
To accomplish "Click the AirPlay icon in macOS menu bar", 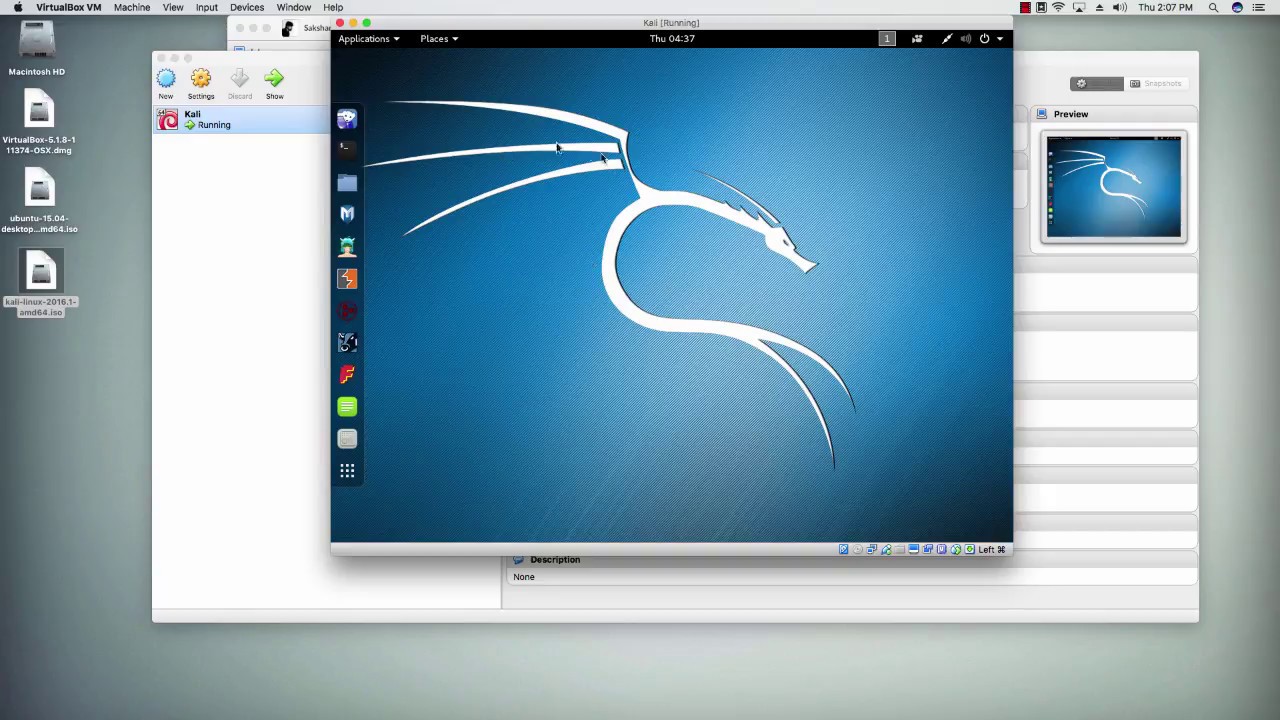I will point(1079,7).
